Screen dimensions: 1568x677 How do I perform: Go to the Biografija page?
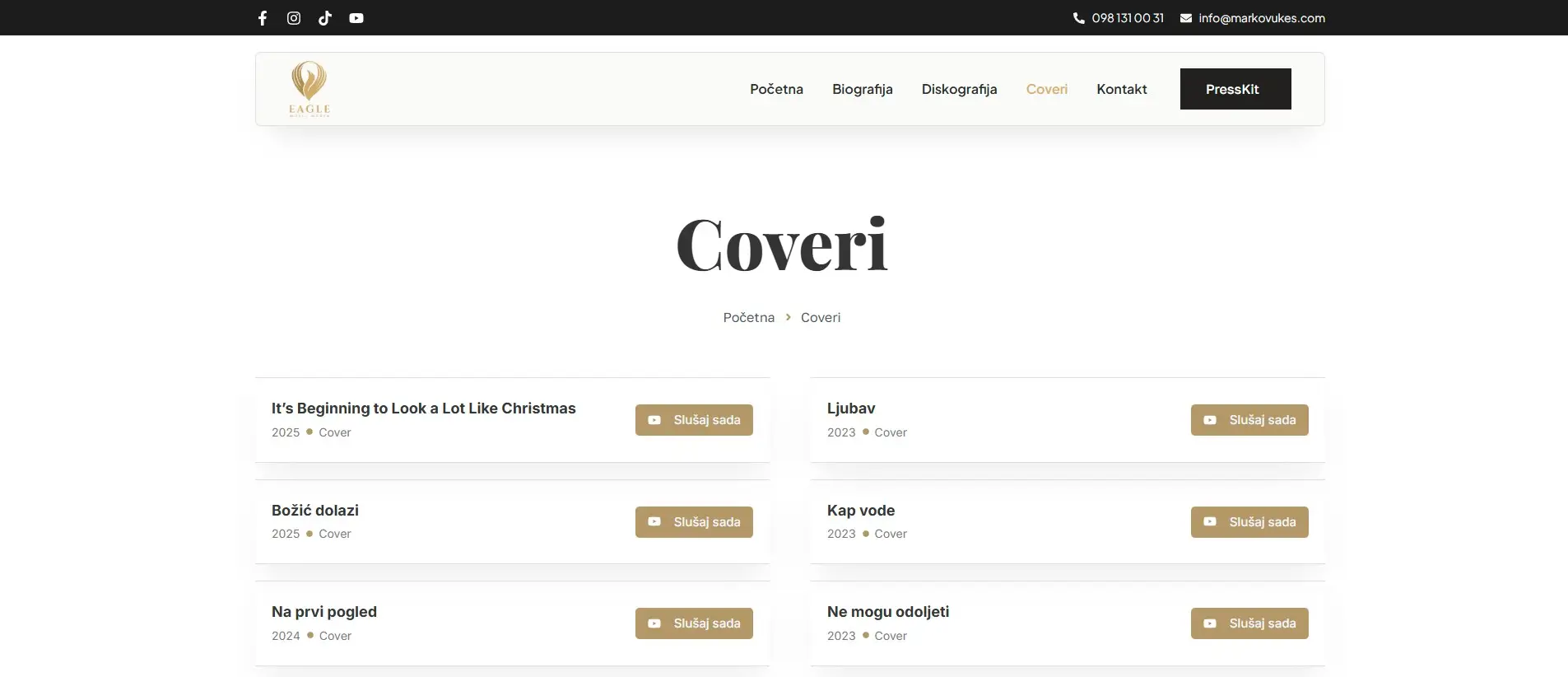(862, 89)
